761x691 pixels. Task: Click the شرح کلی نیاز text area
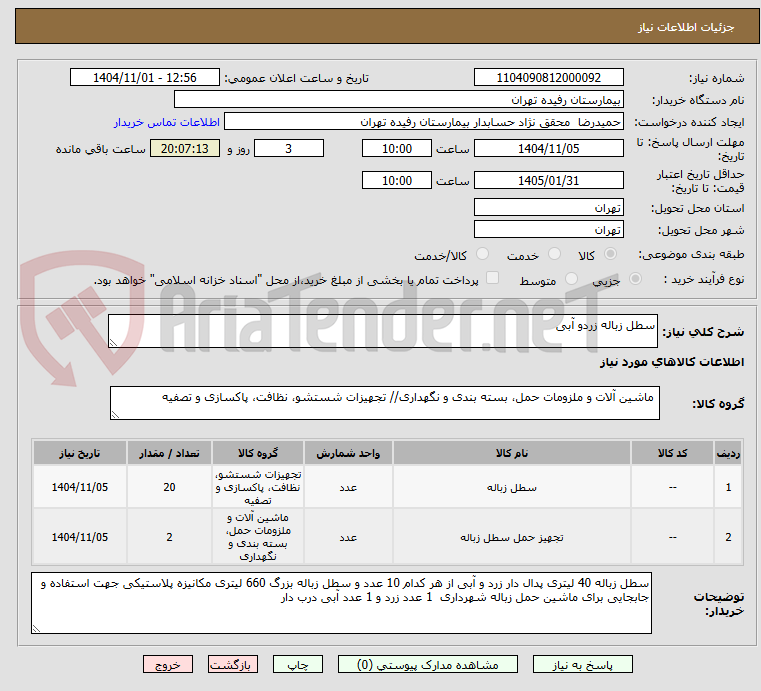(x=382, y=331)
